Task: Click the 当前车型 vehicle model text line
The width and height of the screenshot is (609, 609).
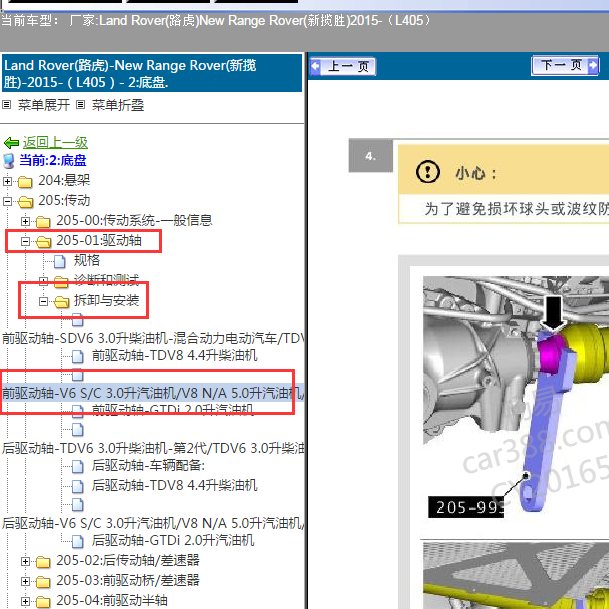Action: (216, 21)
